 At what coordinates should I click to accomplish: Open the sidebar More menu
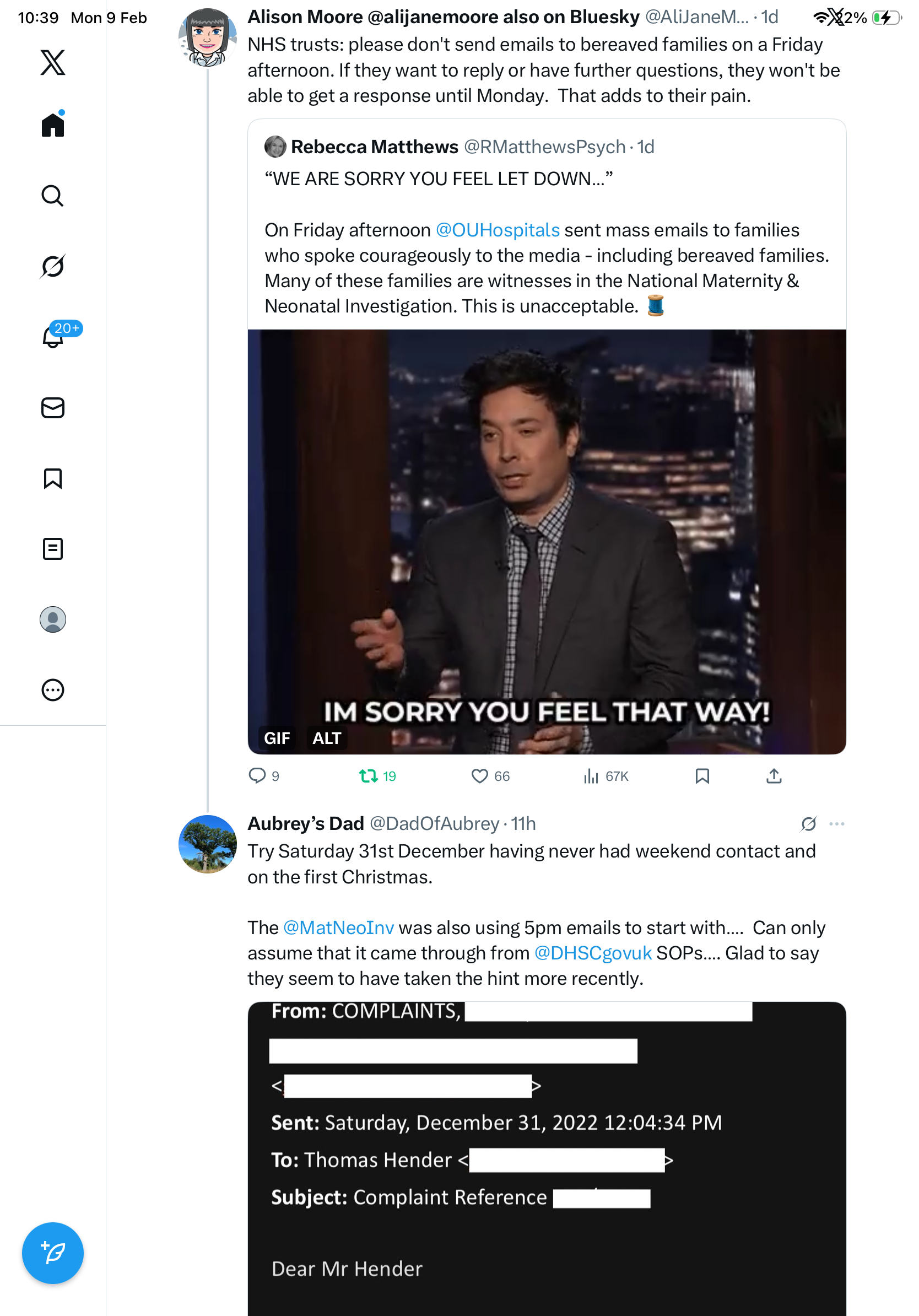(53, 690)
